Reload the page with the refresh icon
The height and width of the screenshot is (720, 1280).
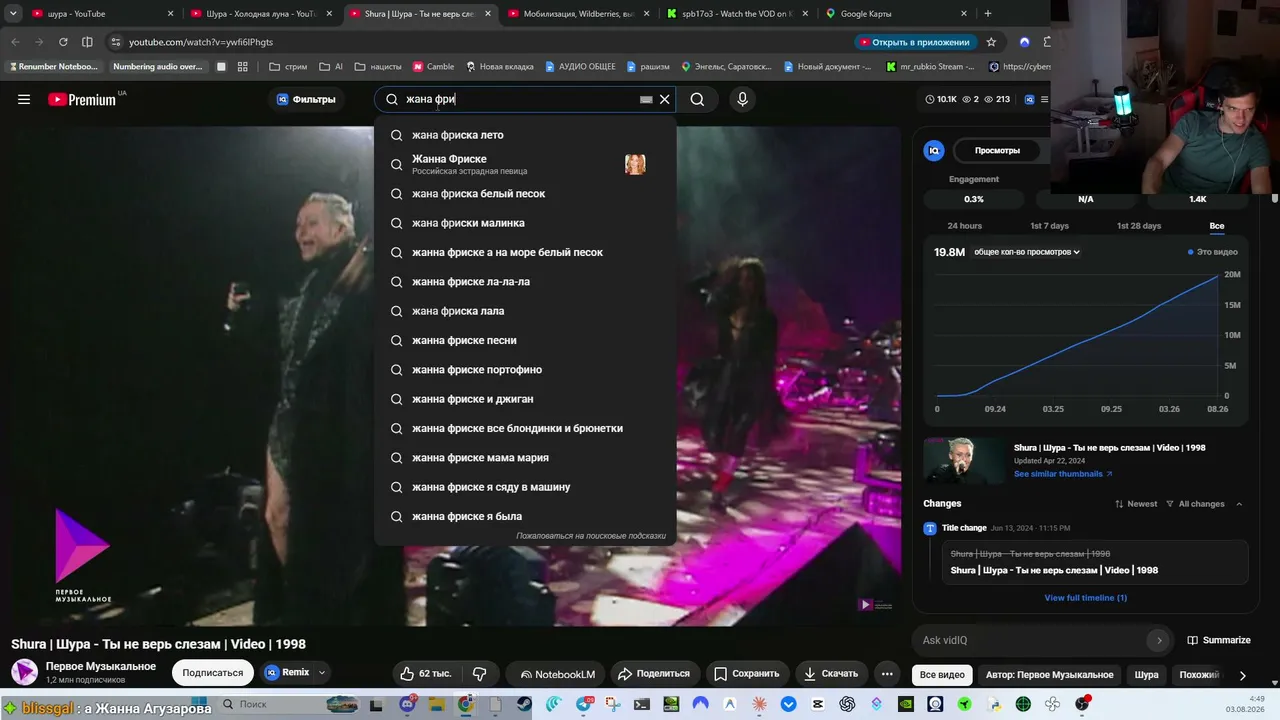coord(63,42)
